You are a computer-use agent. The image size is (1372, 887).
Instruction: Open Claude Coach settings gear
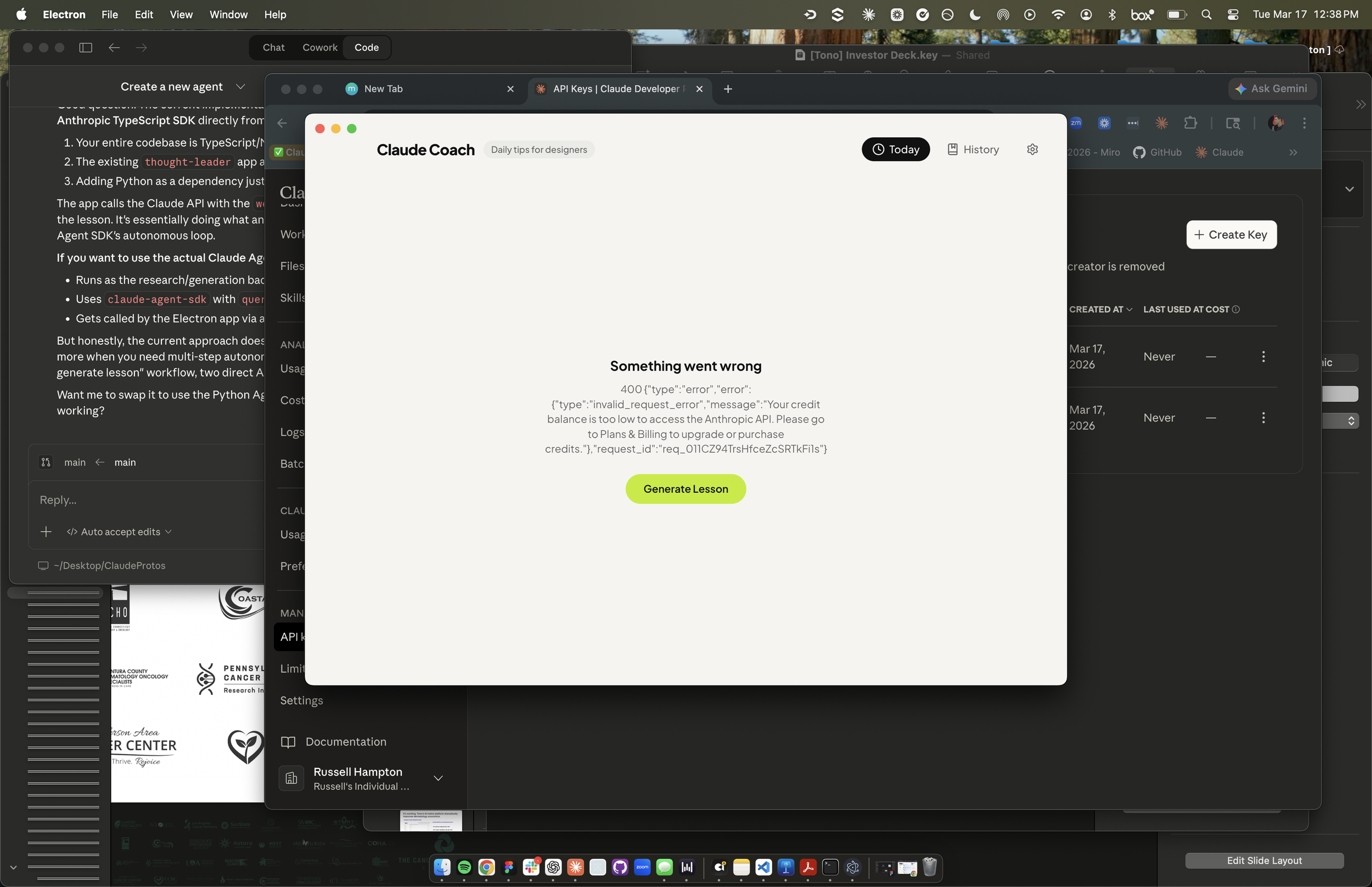1032,149
